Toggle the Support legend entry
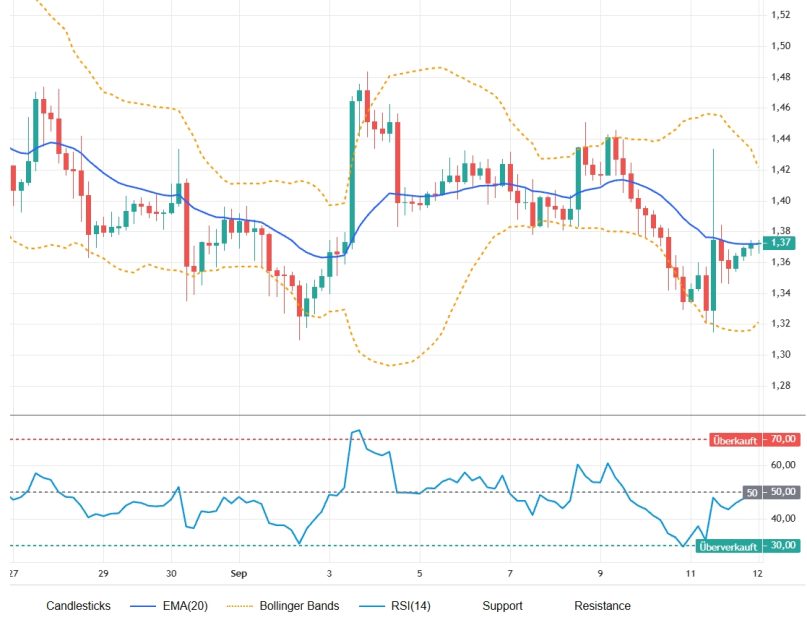 pos(502,606)
